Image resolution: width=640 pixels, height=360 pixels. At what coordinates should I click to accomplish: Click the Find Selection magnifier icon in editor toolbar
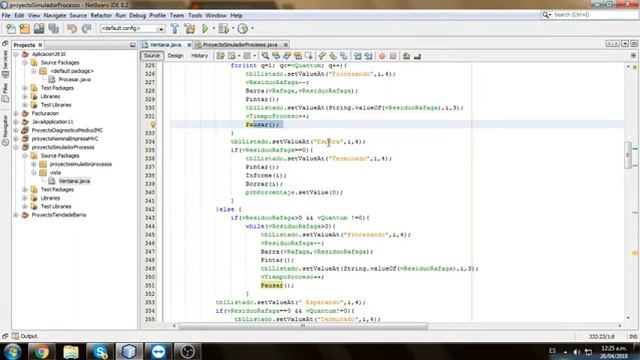pyautogui.click(x=265, y=56)
